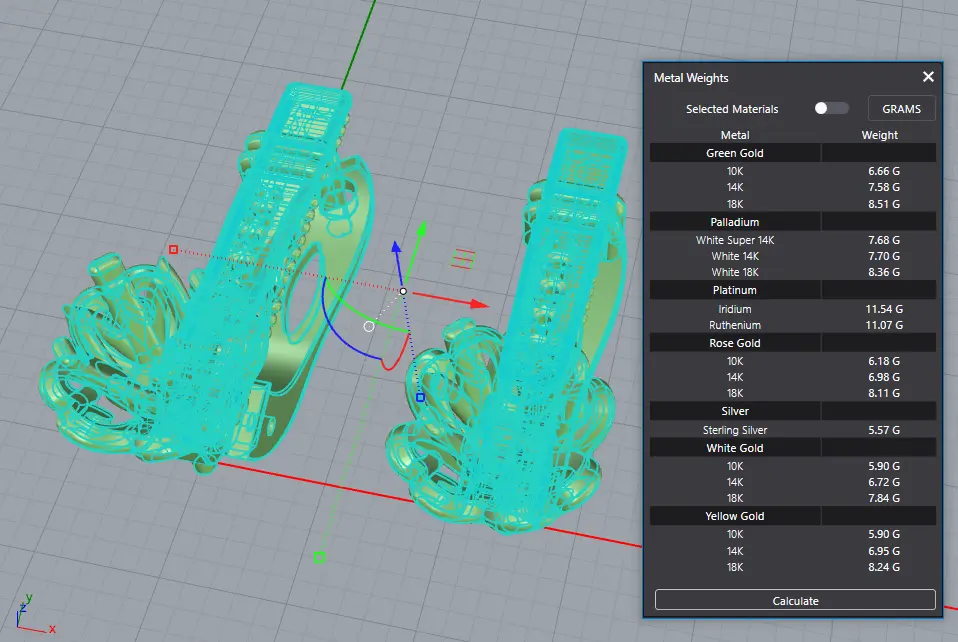The width and height of the screenshot is (958, 642).
Task: Click the 8.24 G Yellow Gold weight
Action: click(x=883, y=567)
